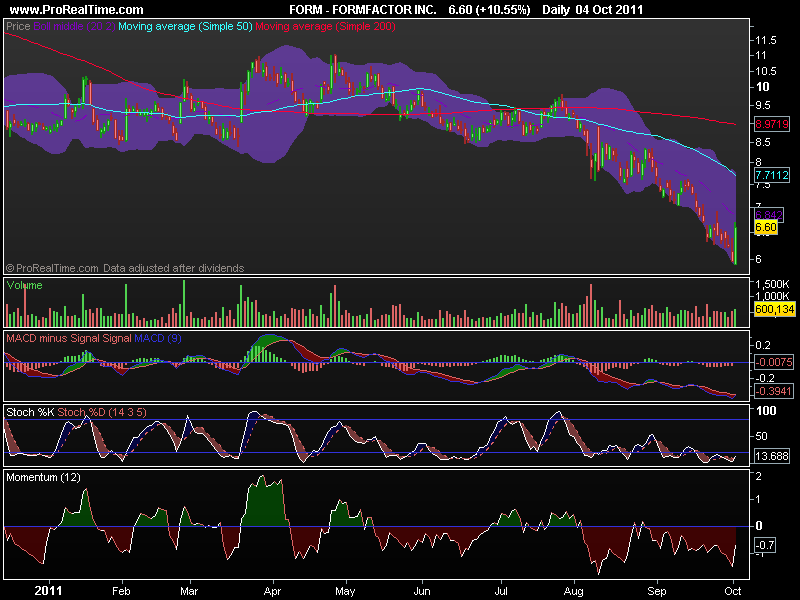
Task: Click the May marker on time axis
Action: click(345, 591)
